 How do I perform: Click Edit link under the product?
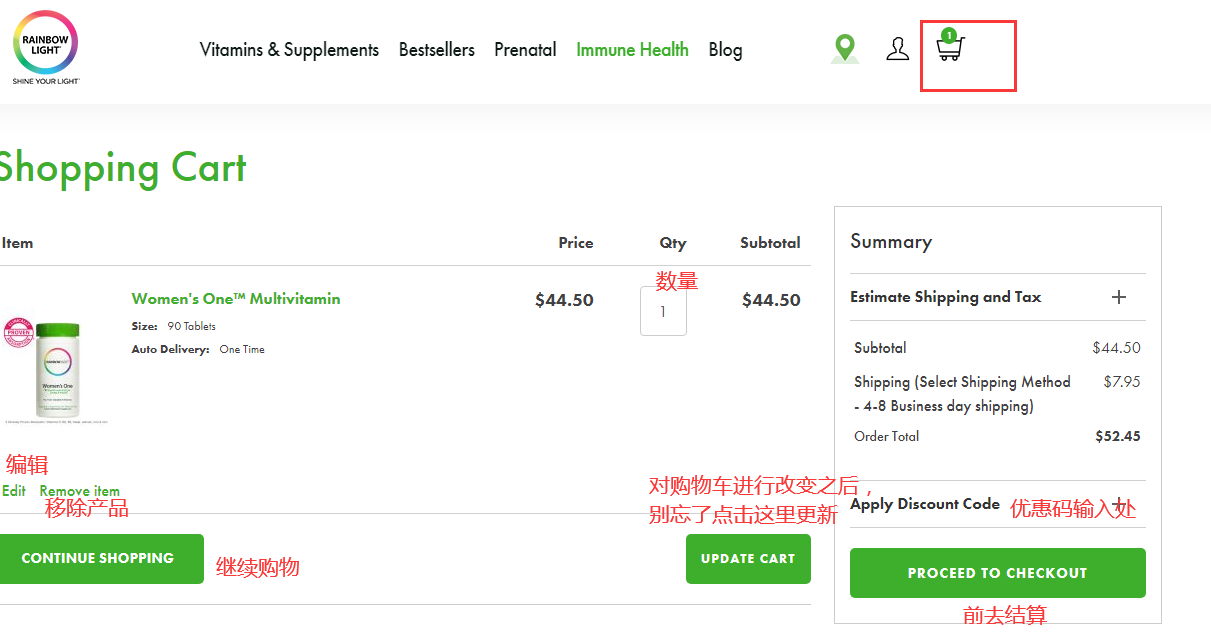pos(14,491)
